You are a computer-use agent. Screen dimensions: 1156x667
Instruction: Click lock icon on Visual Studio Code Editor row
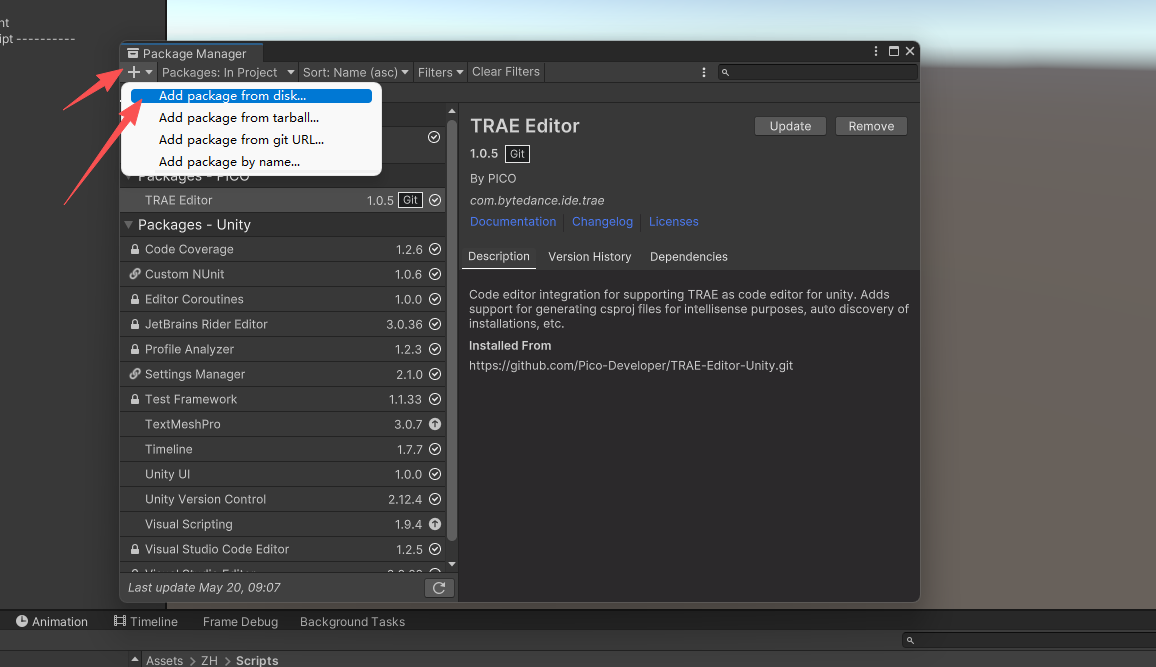tap(135, 549)
